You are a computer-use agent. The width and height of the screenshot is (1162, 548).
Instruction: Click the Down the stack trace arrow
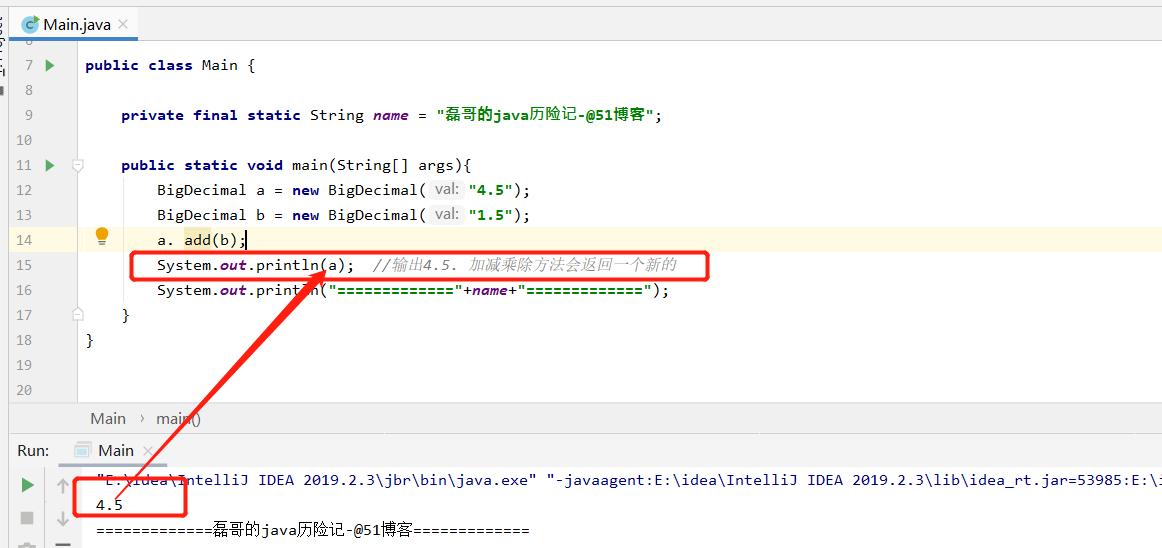coord(63,519)
